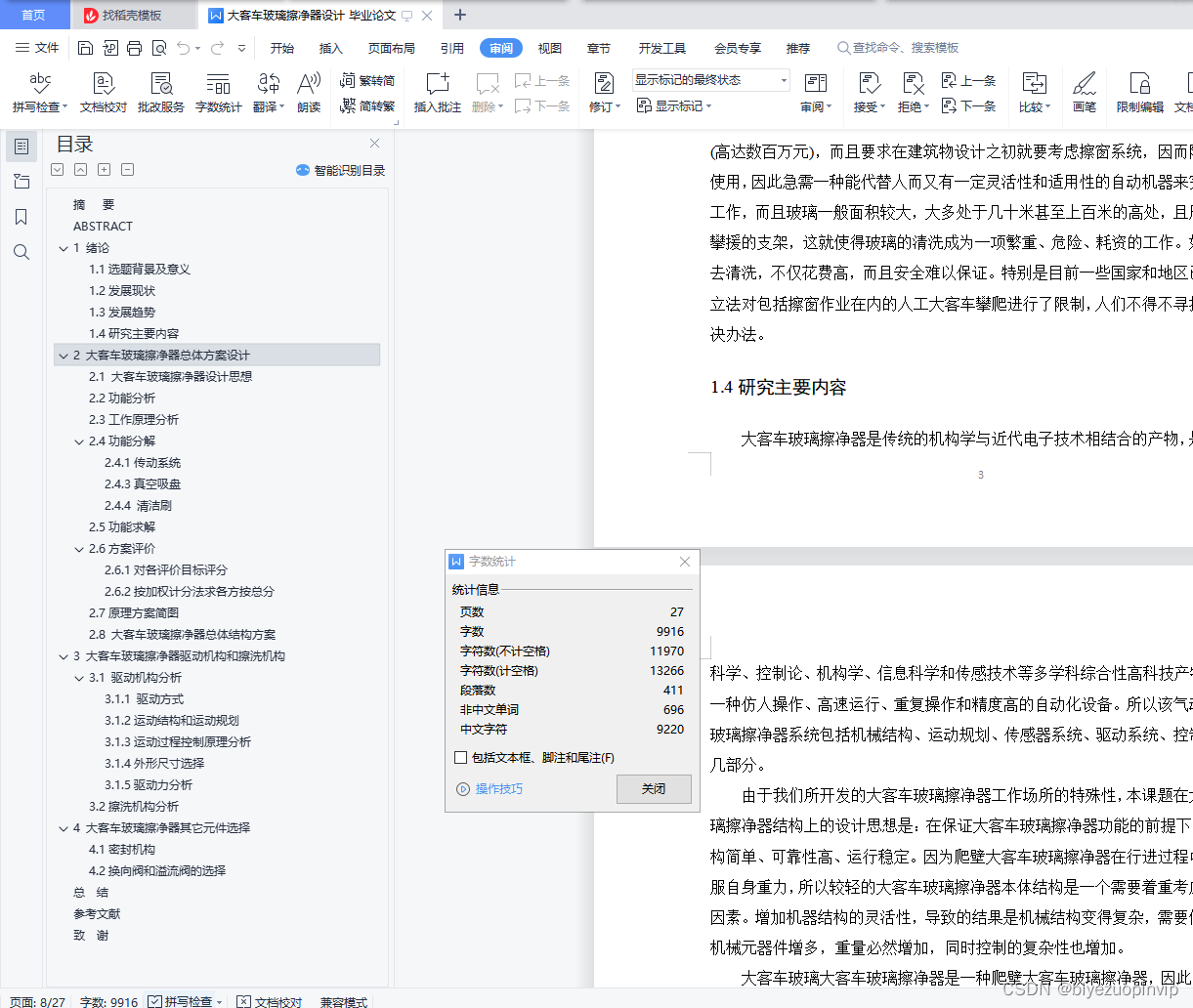Collapse the 2 大客车玻璃擦净器总体方案设计 section

pos(64,356)
